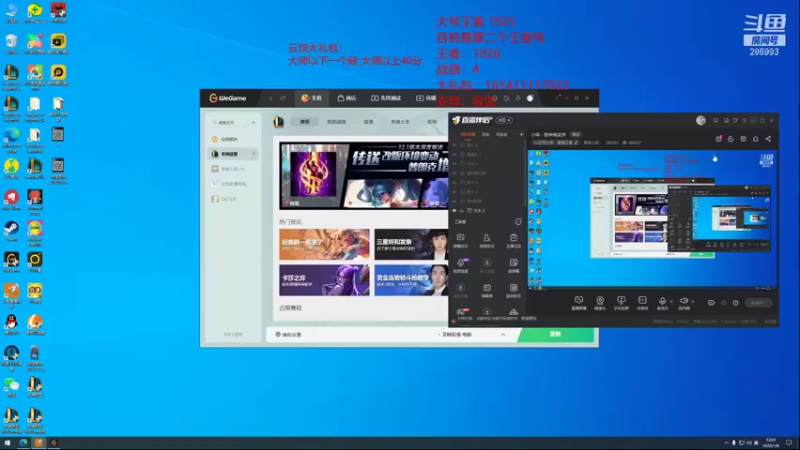Viewport: 800px width, 450px height.
Task: Show previous banner with left arrow
Action: pyautogui.click(x=287, y=176)
